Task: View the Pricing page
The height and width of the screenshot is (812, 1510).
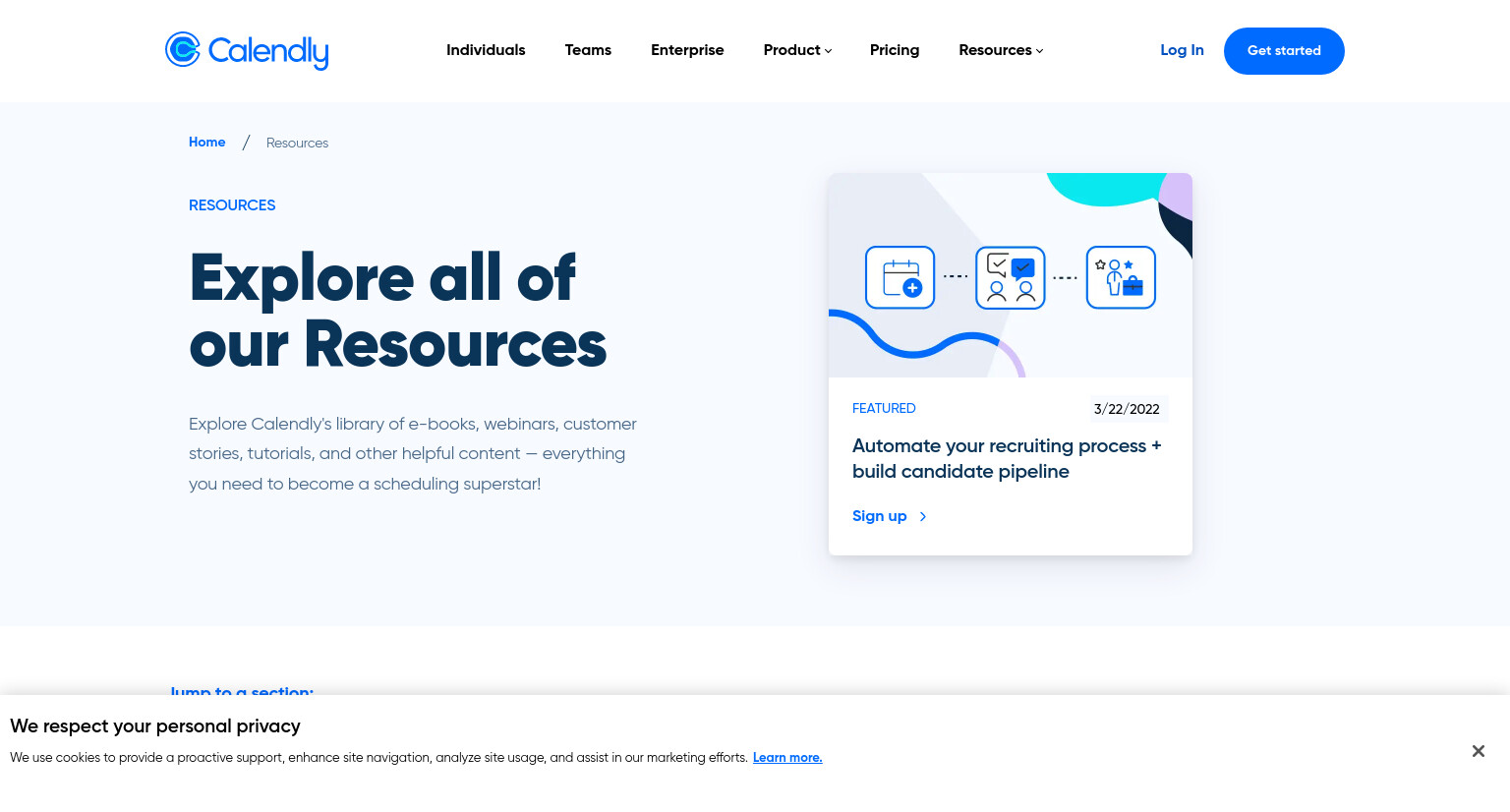Action: (x=895, y=50)
